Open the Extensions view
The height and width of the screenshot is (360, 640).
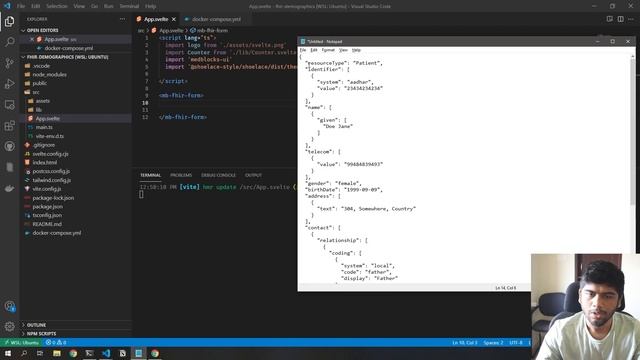point(9,125)
